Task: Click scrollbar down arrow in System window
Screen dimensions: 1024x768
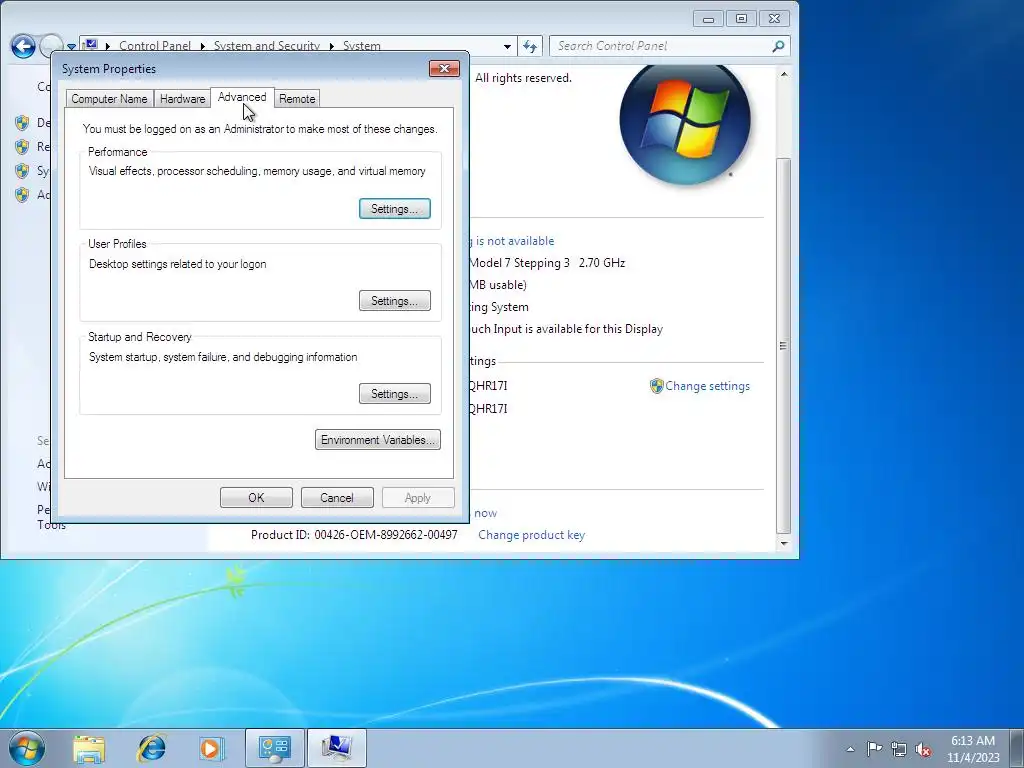Action: click(784, 543)
